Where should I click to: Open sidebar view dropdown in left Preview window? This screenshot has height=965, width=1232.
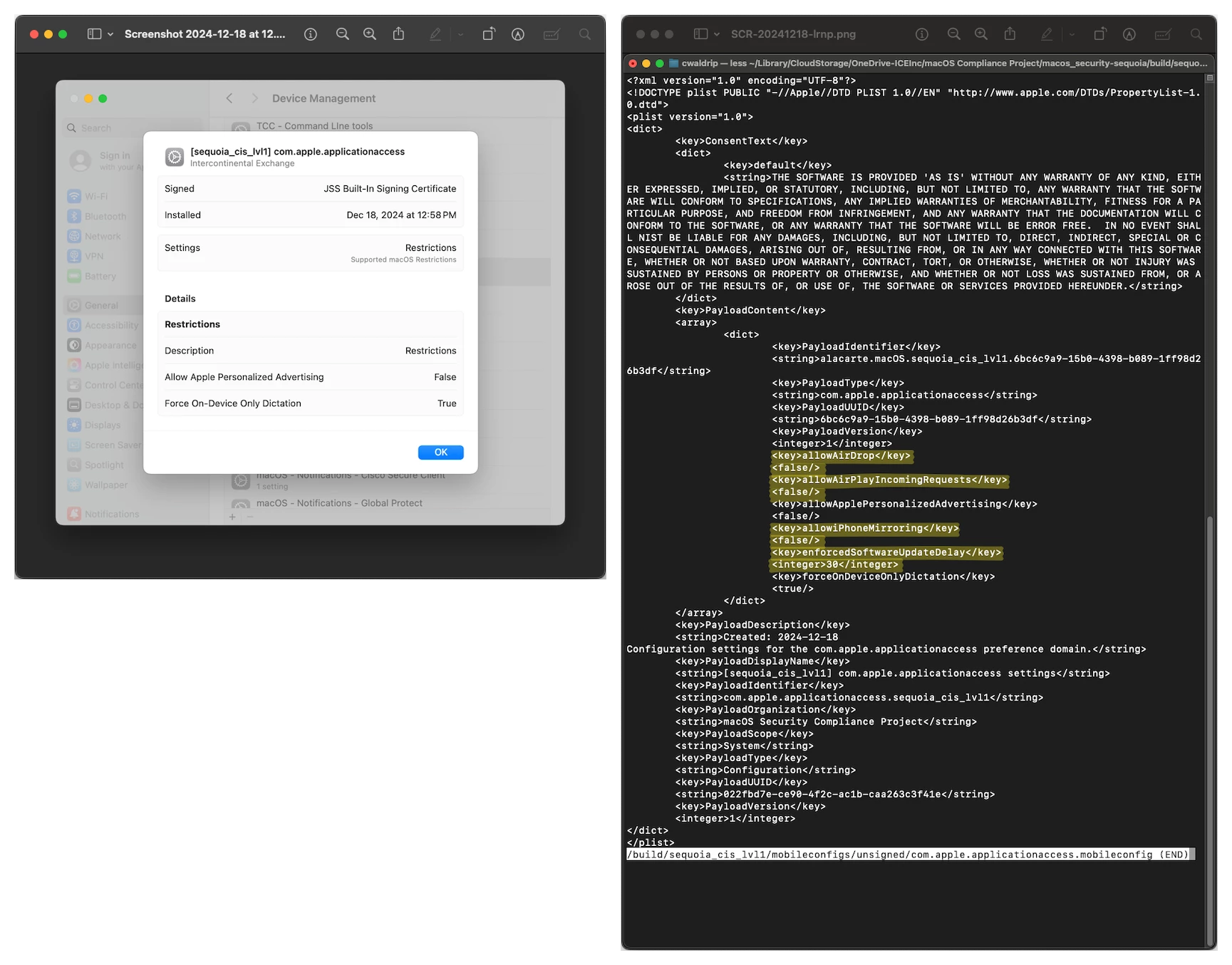point(110,34)
